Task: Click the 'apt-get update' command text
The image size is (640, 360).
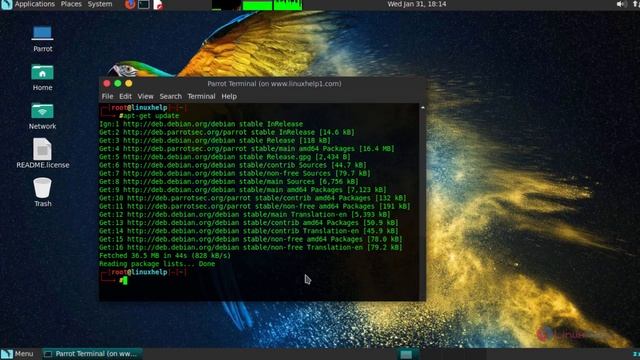Action: [x=151, y=116]
